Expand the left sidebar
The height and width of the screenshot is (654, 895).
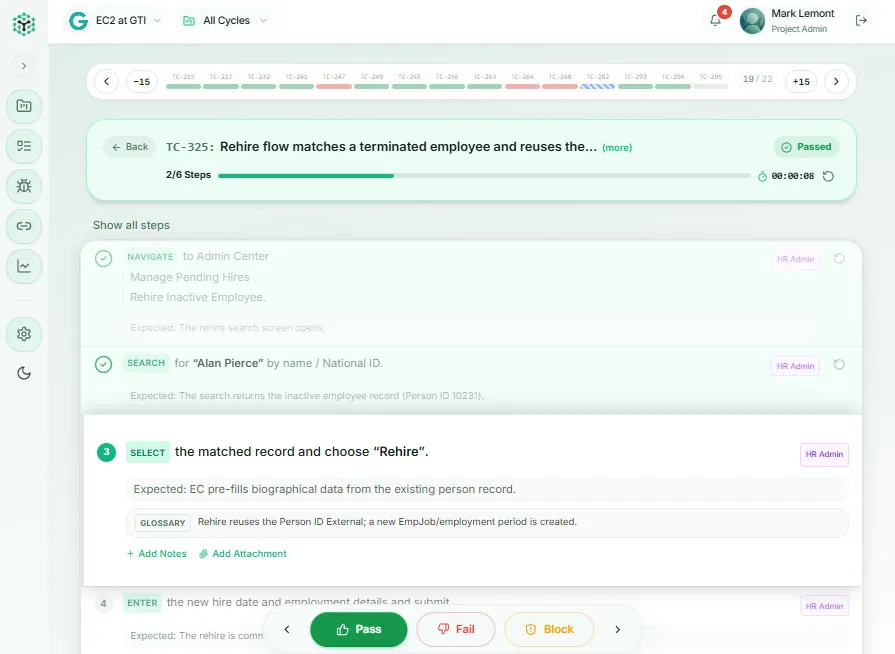(x=24, y=66)
